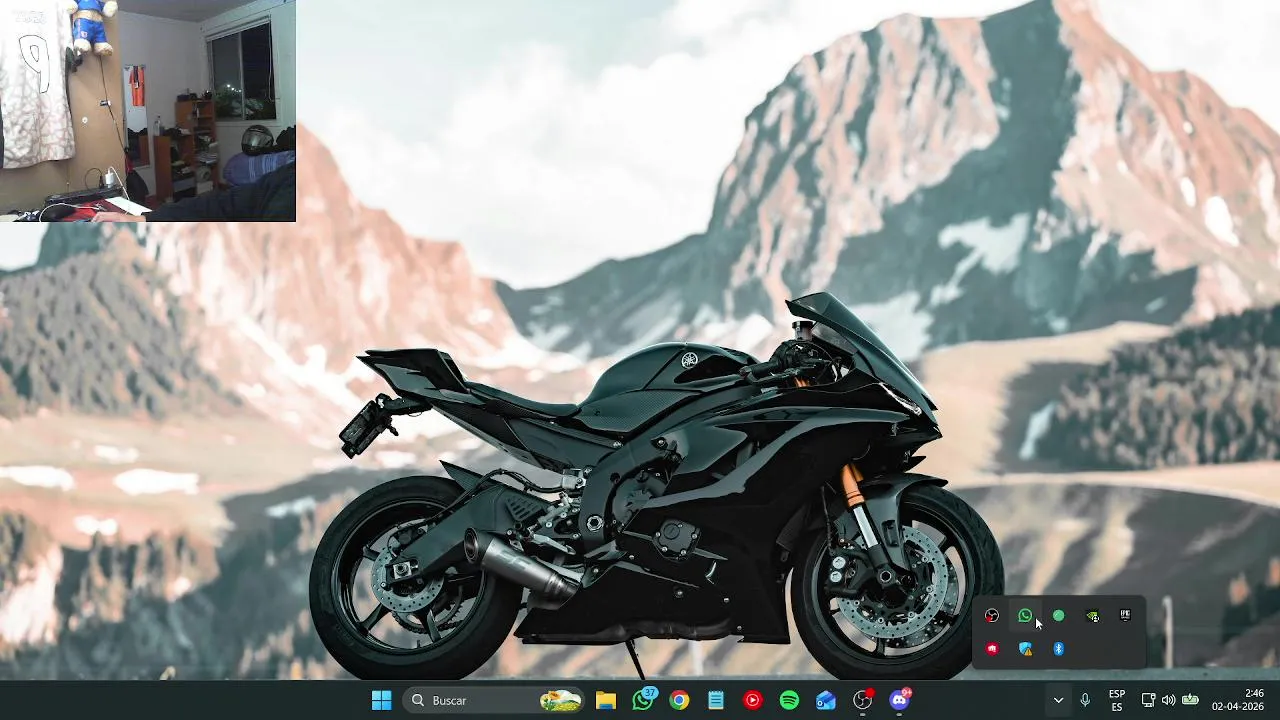Open WhatsApp on the taskbar
The height and width of the screenshot is (720, 1280).
[x=643, y=700]
